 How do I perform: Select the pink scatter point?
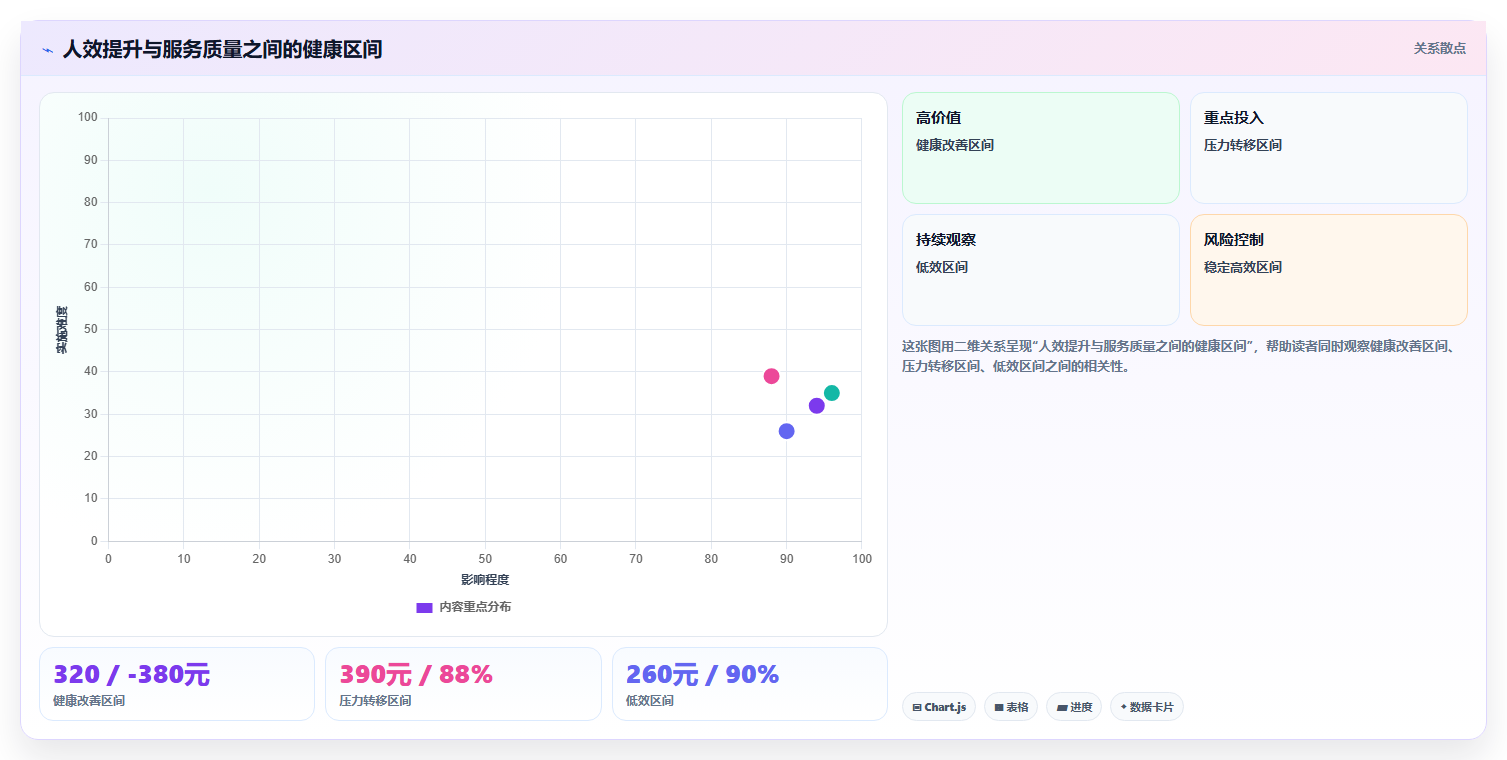click(771, 376)
